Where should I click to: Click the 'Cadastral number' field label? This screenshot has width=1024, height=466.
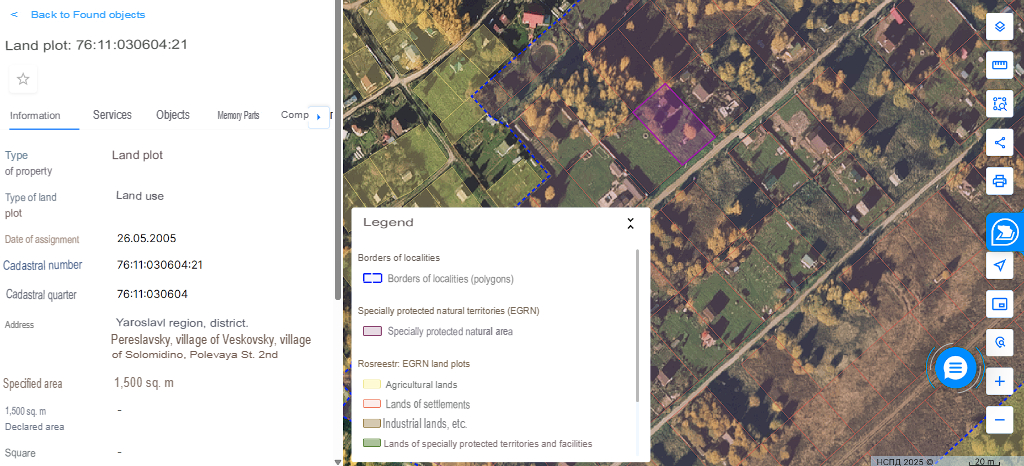pos(43,265)
